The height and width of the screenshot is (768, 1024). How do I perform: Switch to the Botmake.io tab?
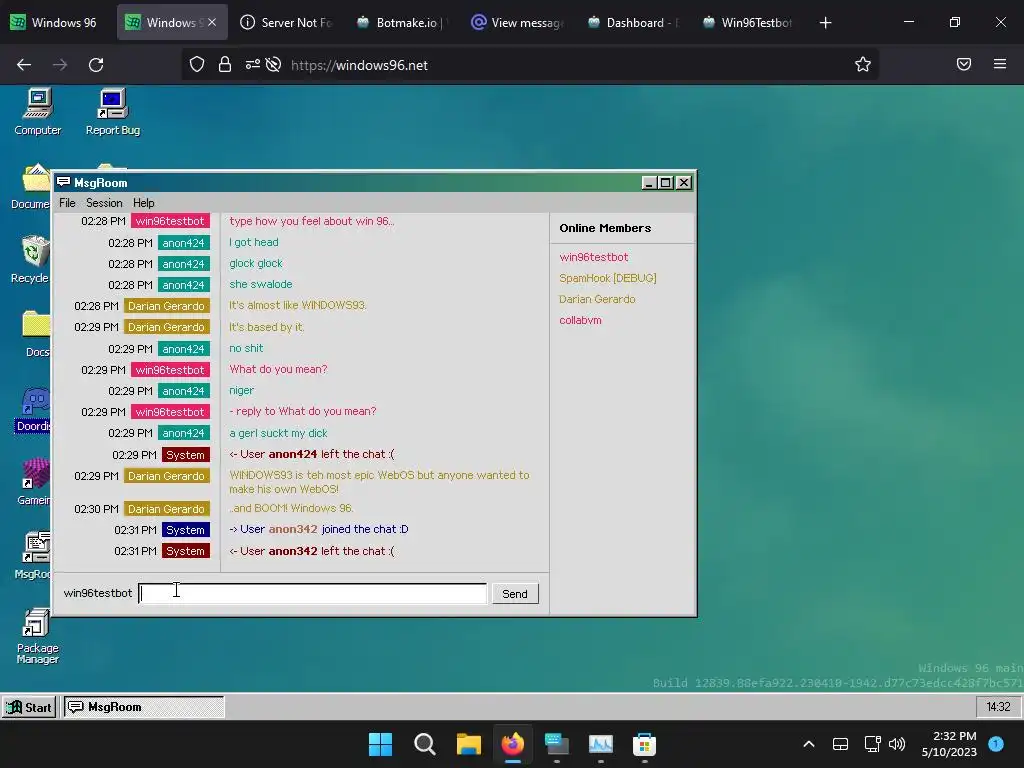[x=402, y=22]
